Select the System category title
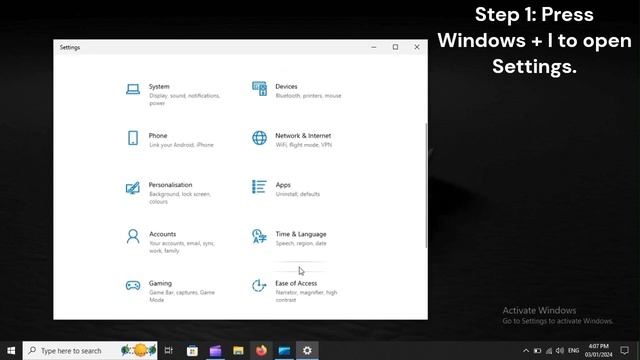Image resolution: width=640 pixels, height=360 pixels. click(x=159, y=87)
